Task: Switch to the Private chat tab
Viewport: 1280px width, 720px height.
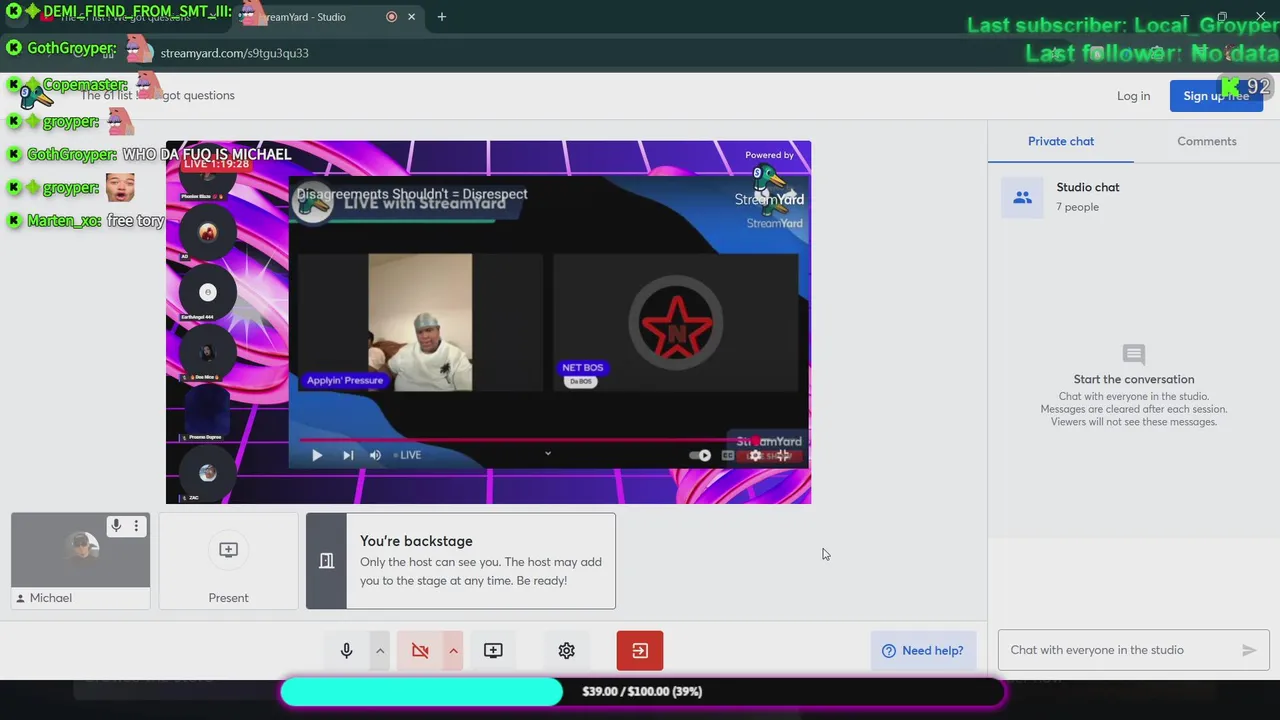Action: 1061,141
